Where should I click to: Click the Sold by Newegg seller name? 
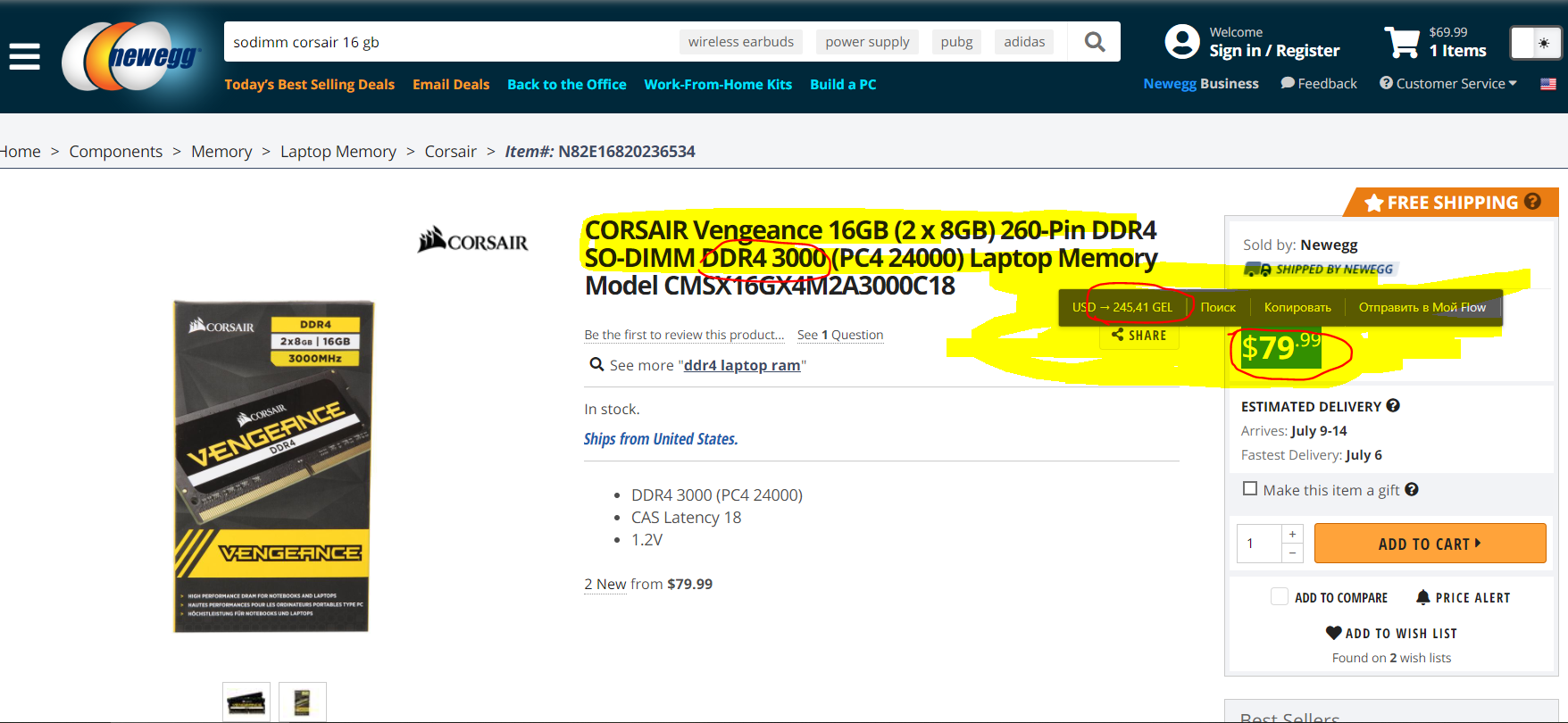point(1329,245)
